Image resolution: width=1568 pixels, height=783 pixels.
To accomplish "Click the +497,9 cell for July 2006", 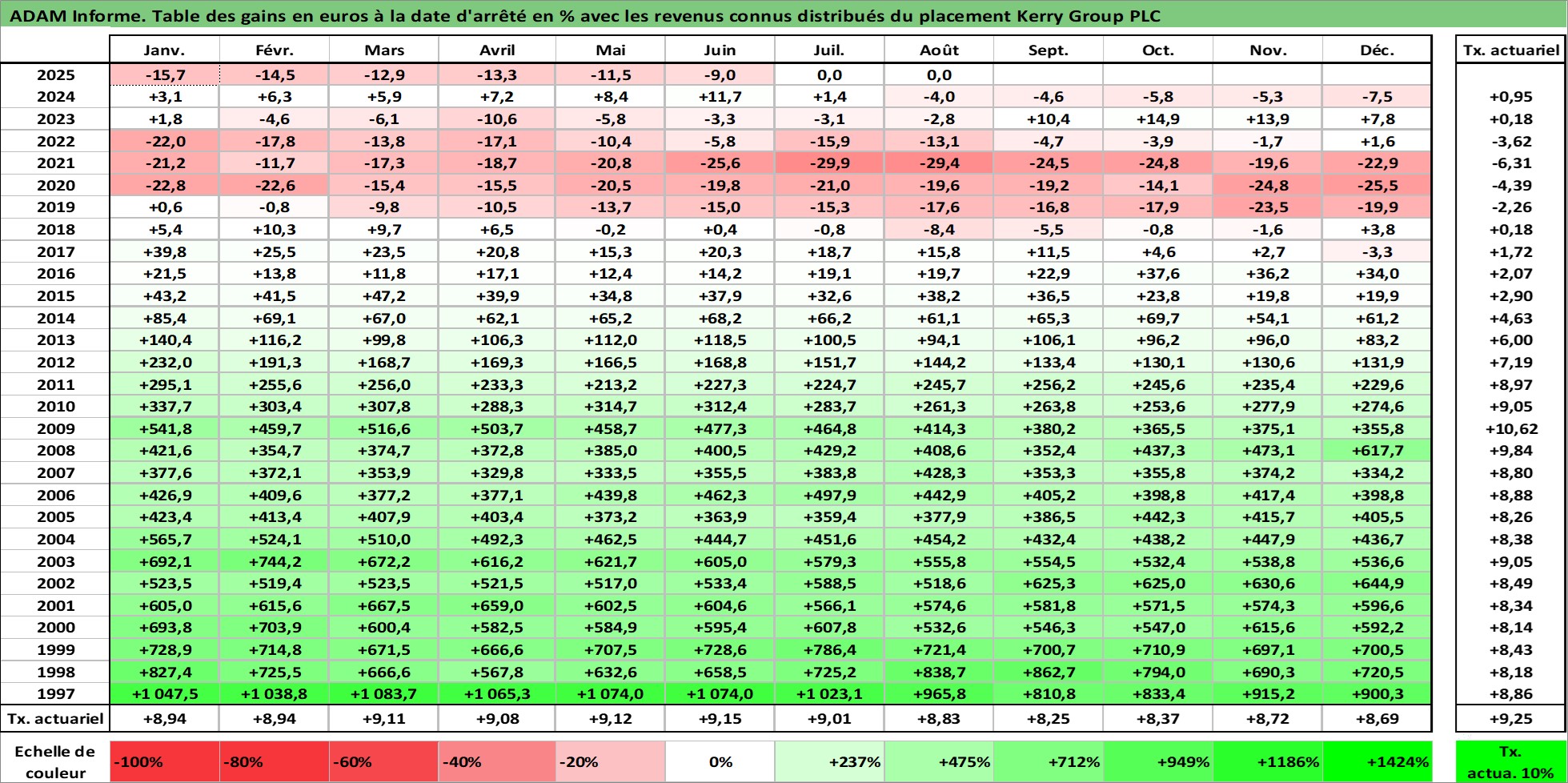I will coord(829,495).
